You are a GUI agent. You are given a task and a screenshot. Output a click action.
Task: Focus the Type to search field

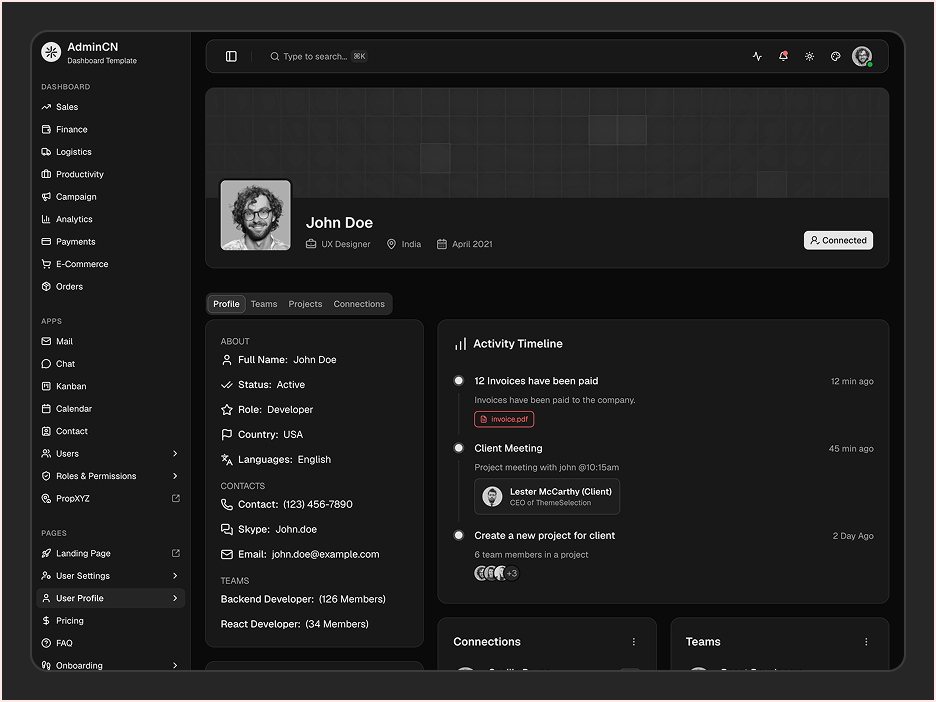318,56
